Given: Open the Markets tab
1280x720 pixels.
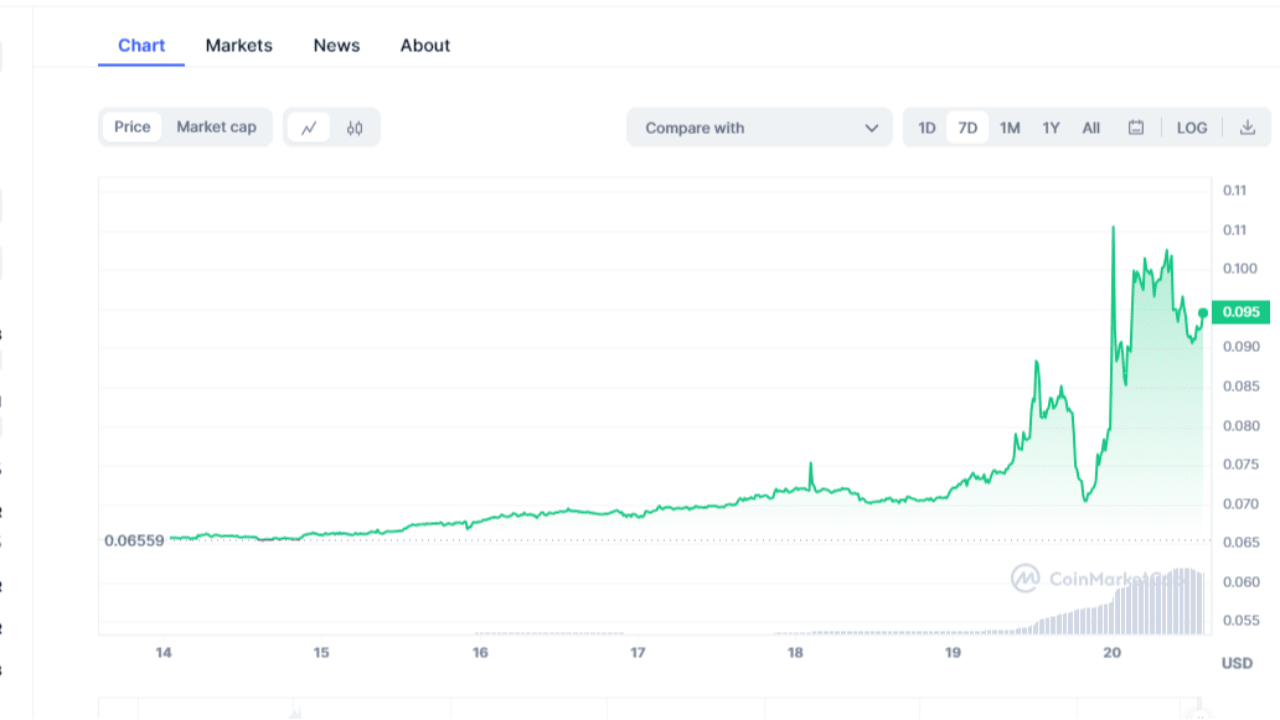Looking at the screenshot, I should pos(239,45).
